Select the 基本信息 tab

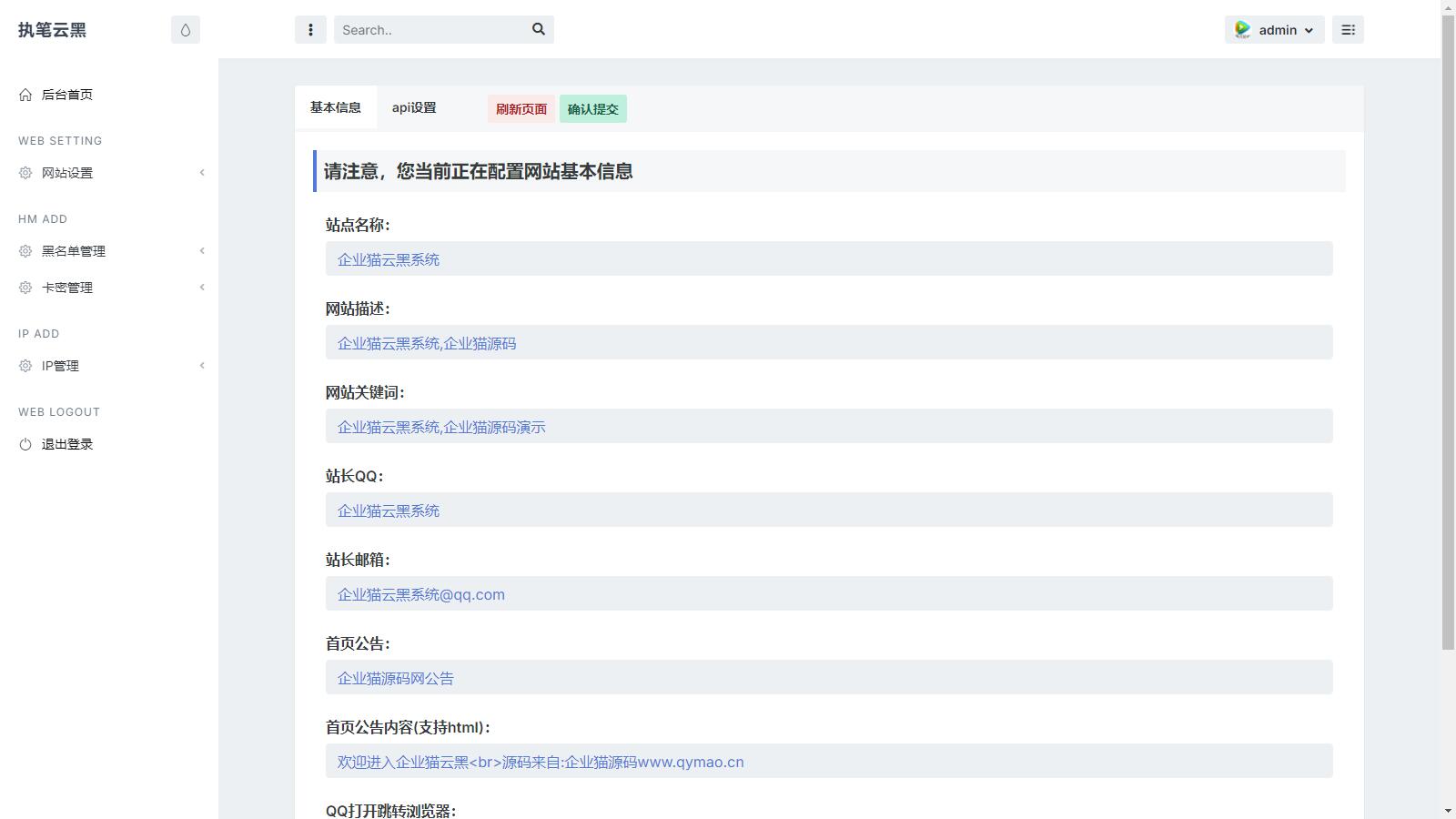pos(336,107)
